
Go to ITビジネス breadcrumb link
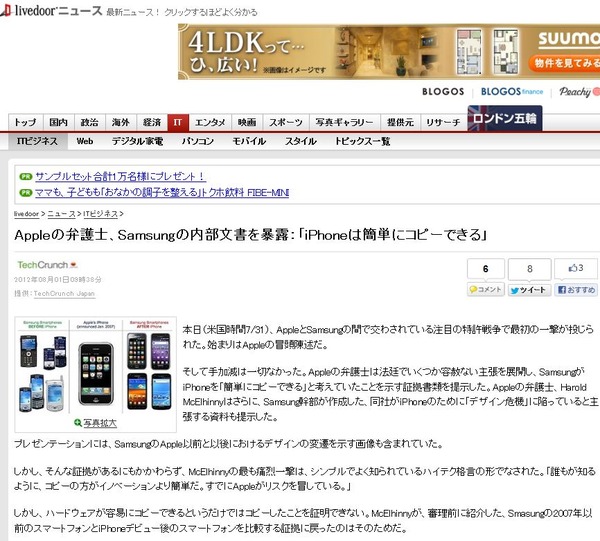[100, 214]
